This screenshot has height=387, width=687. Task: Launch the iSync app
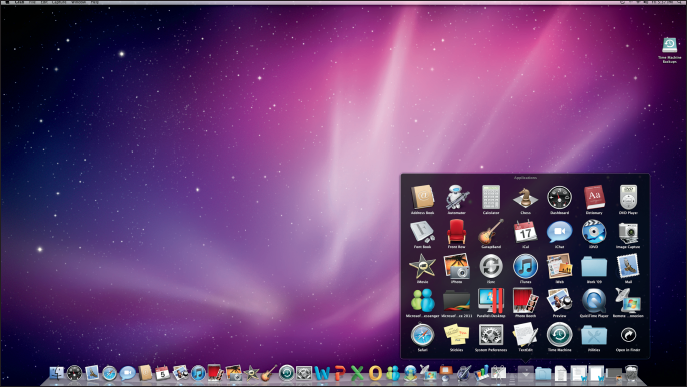[491, 266]
